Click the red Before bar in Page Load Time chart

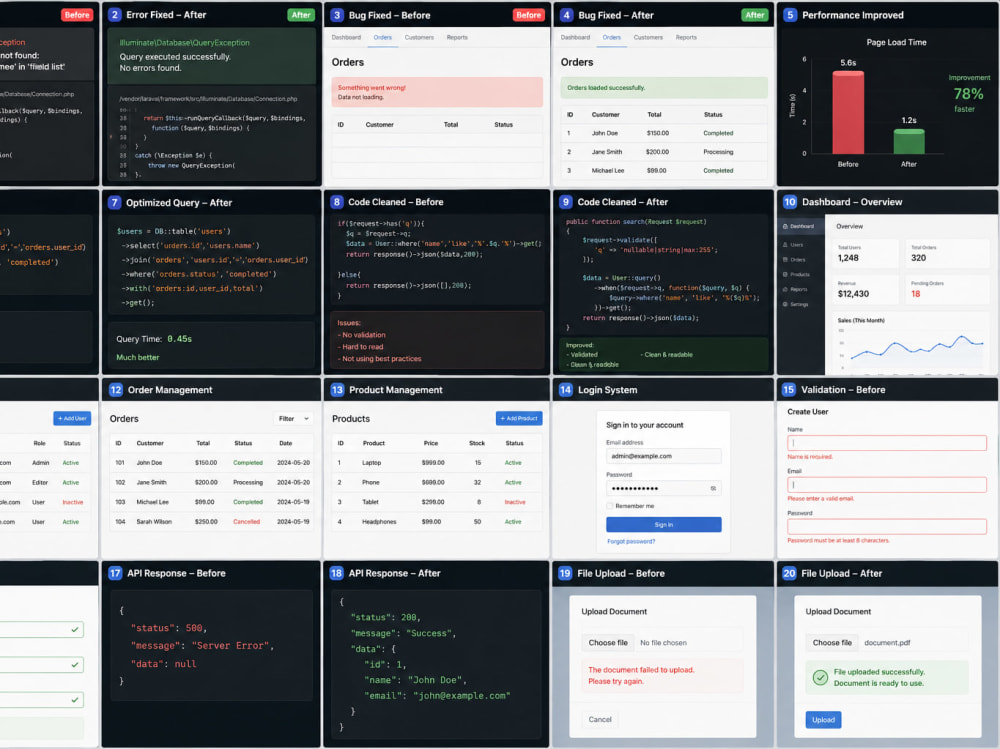pyautogui.click(x=848, y=112)
